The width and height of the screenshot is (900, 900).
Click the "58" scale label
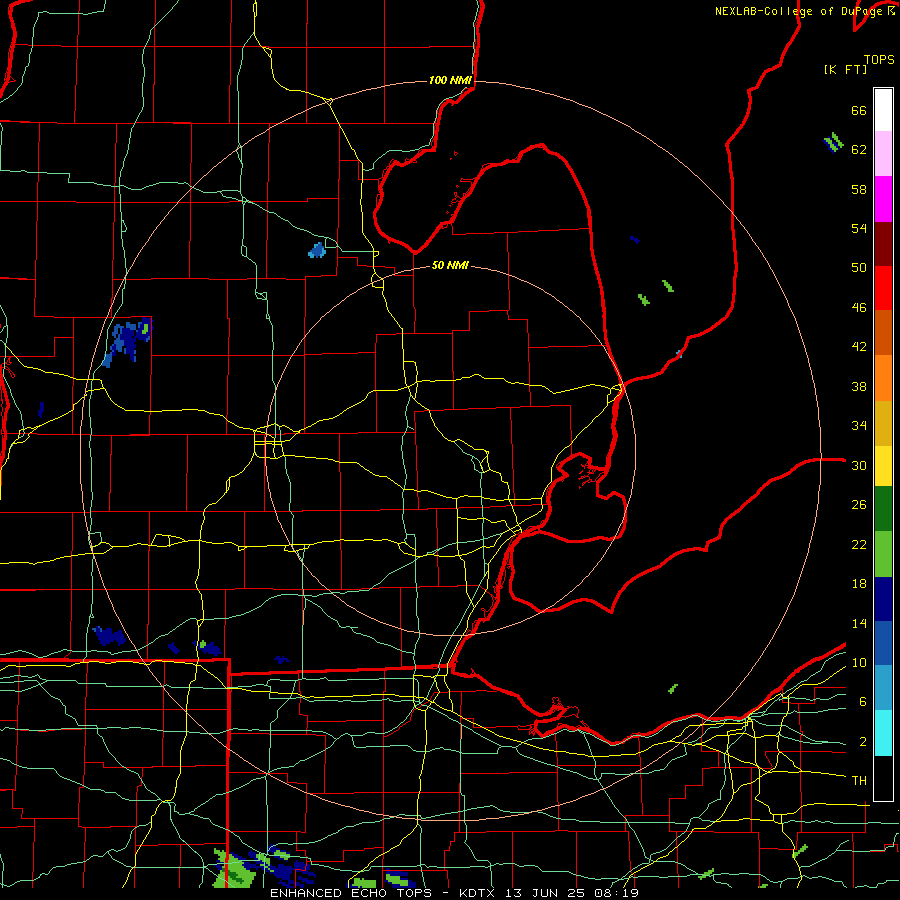[859, 189]
